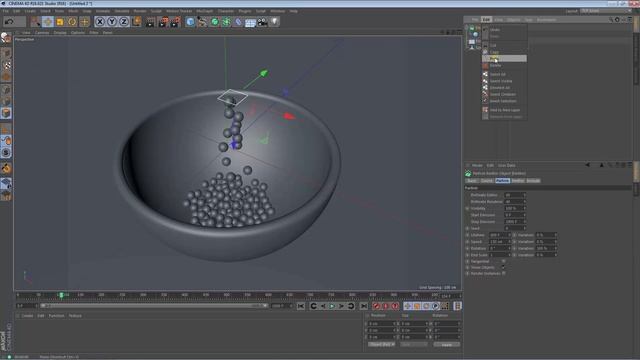Go to start of animation button
The width and height of the screenshot is (640, 360).
point(301,306)
